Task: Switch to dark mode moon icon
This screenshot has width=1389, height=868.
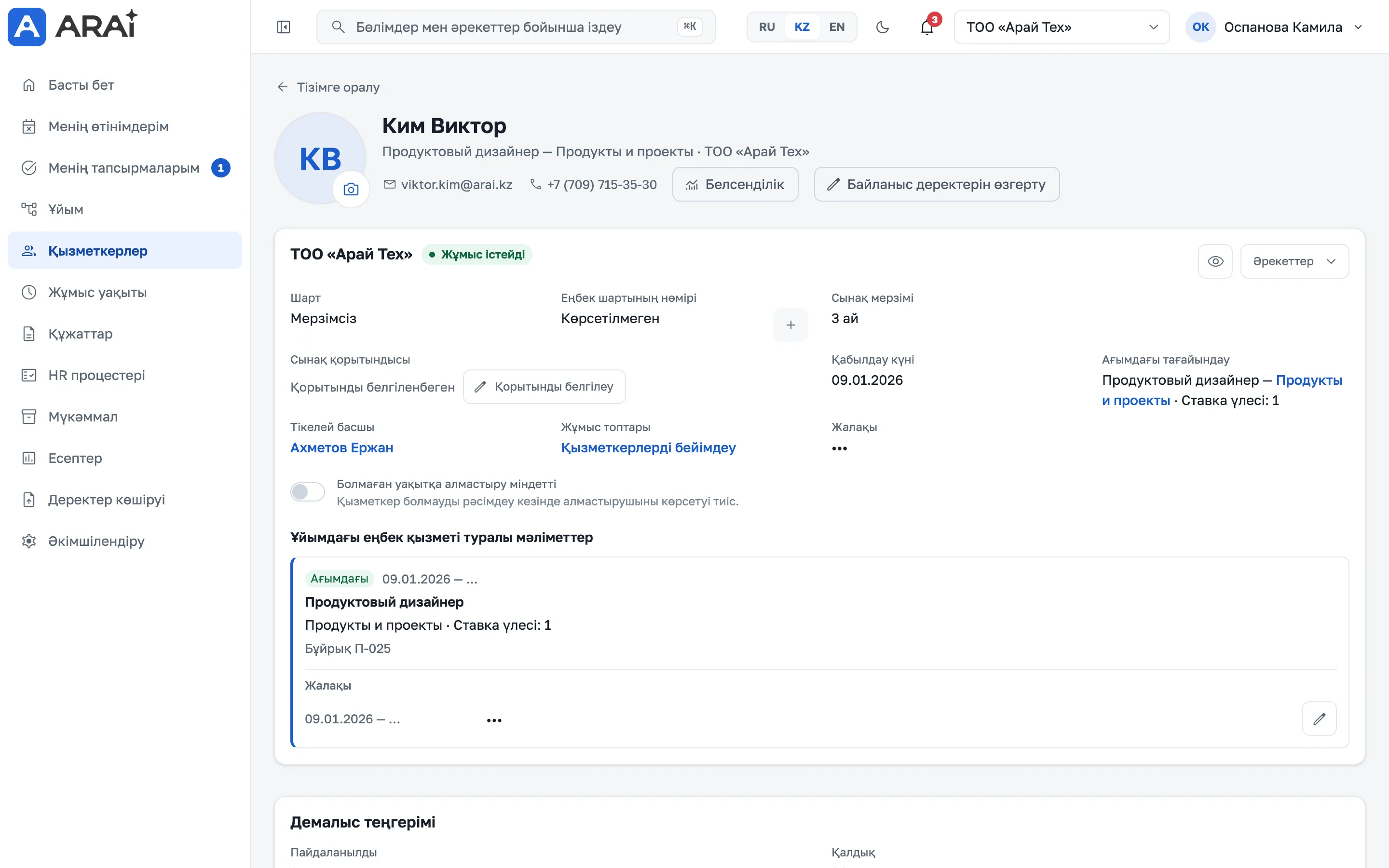Action: pyautogui.click(x=883, y=27)
